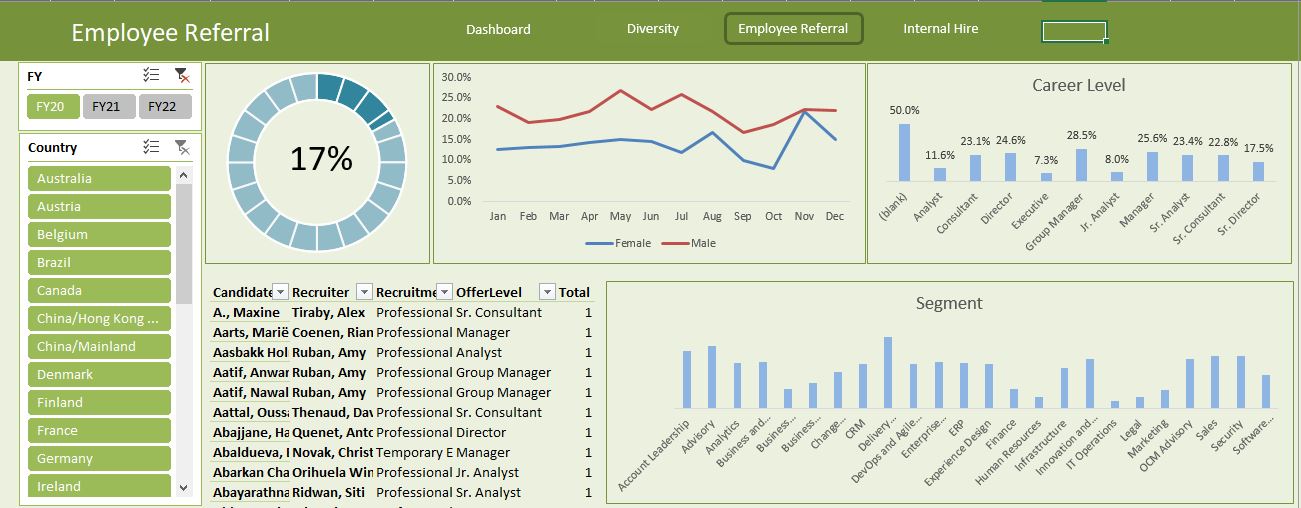This screenshot has height=508, width=1301.
Task: Click the 17% donut chart
Action: [318, 162]
